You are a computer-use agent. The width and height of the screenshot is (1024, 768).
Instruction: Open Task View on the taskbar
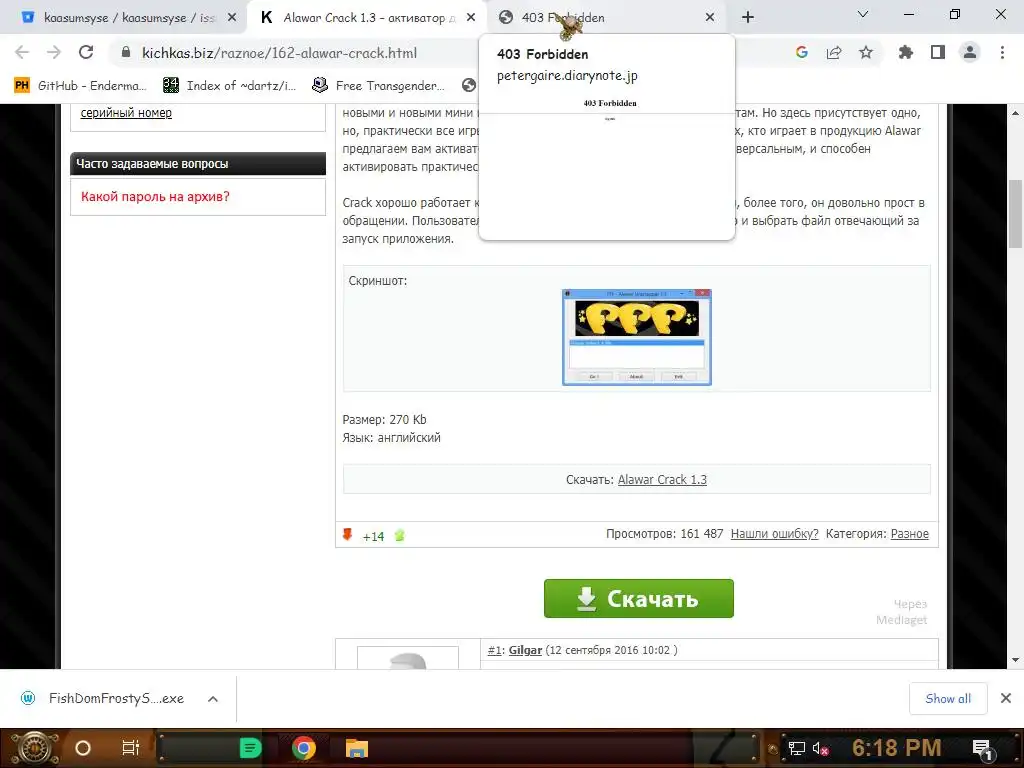(x=131, y=748)
